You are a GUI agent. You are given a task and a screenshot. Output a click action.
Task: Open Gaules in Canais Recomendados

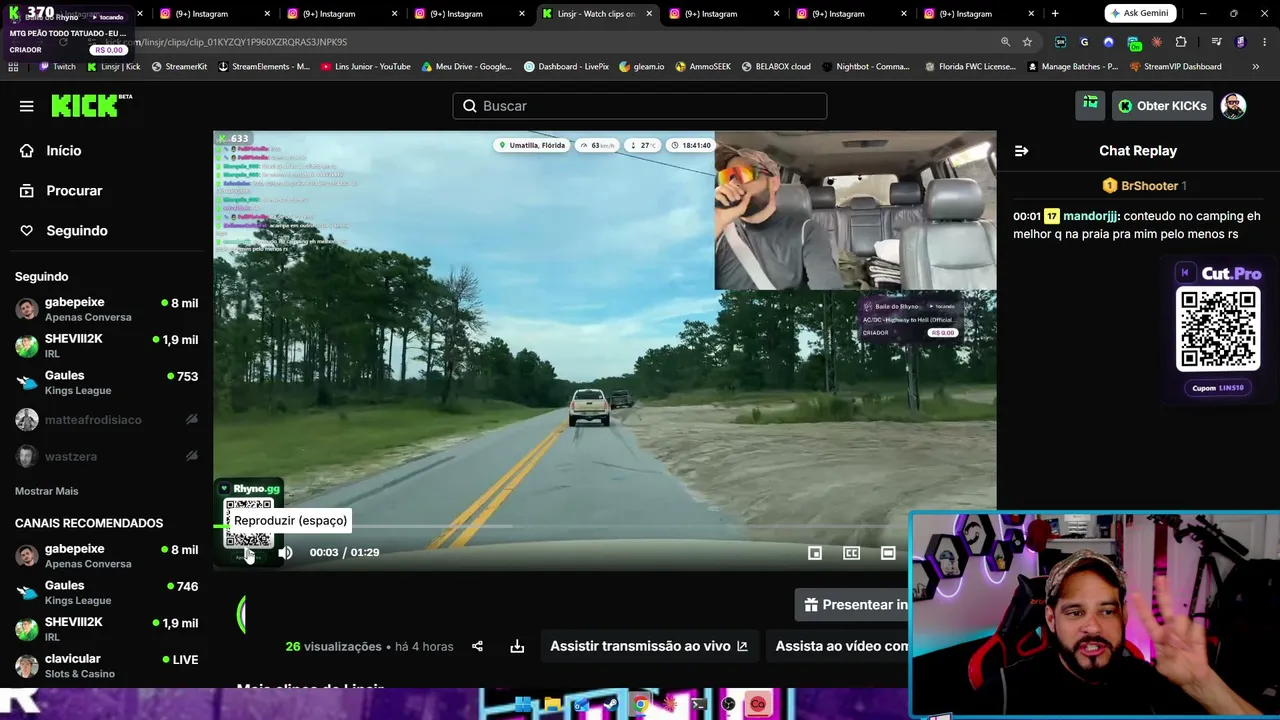click(x=106, y=593)
